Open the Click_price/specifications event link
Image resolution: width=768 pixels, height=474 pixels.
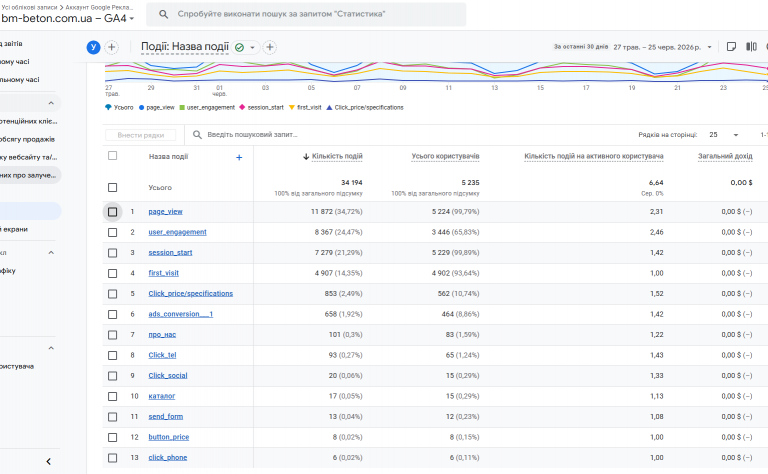191,294
